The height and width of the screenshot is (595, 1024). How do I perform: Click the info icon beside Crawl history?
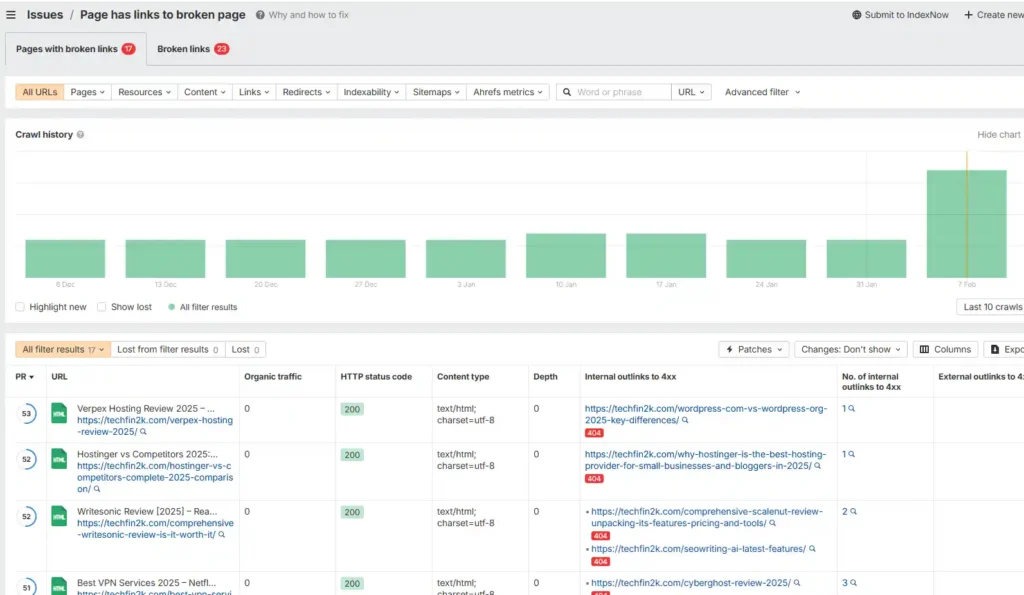[80, 135]
